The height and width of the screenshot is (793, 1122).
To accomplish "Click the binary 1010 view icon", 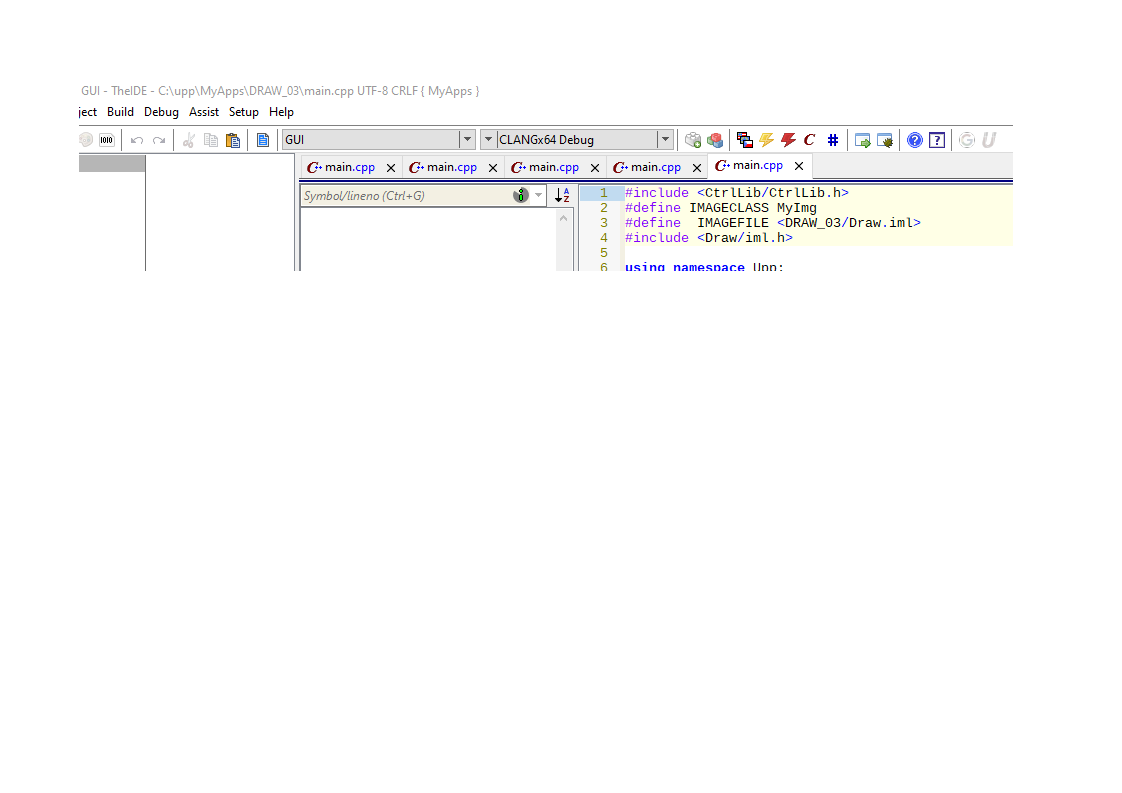I will point(107,140).
